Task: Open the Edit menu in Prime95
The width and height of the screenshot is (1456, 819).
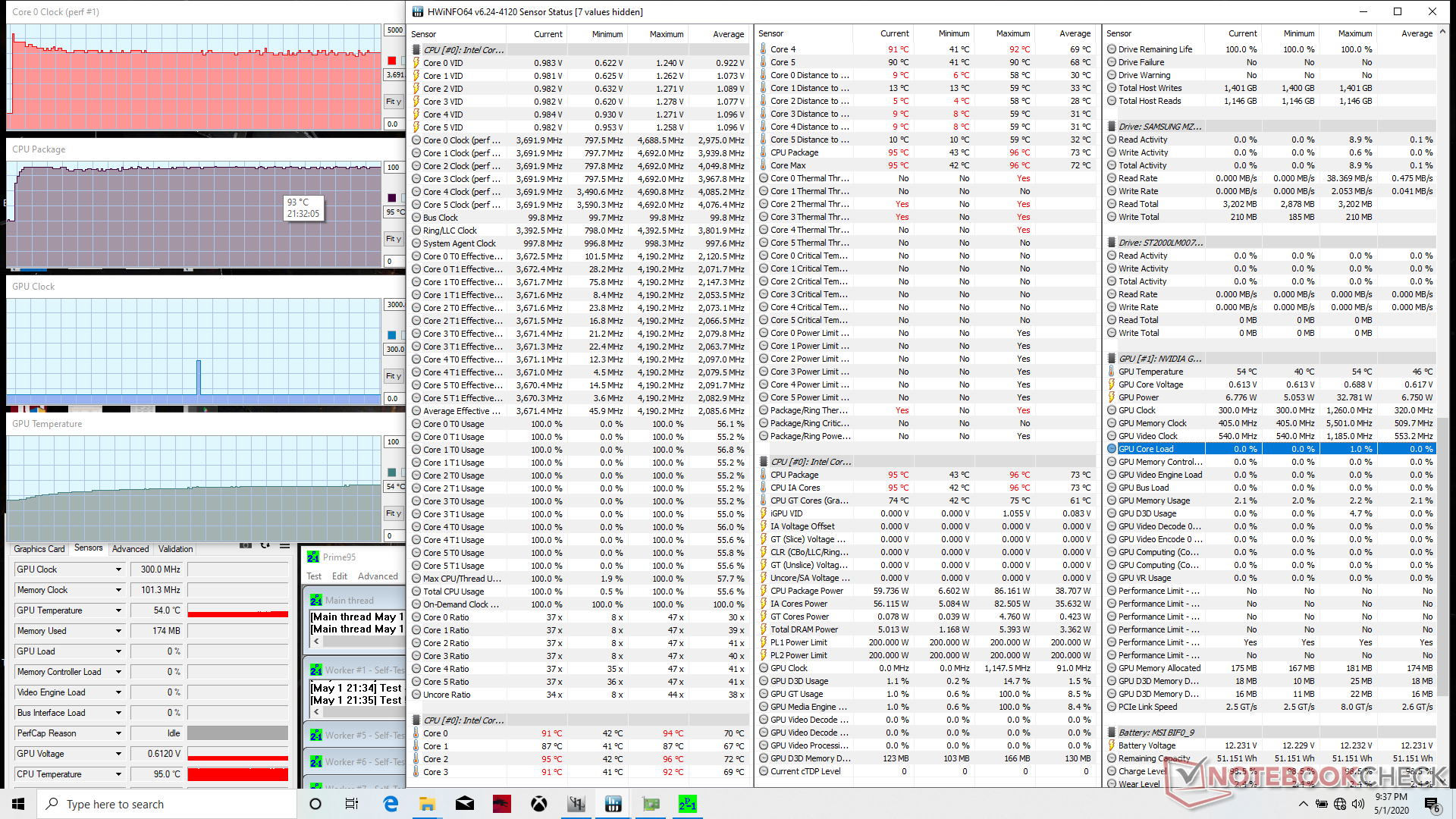Action: pos(340,576)
